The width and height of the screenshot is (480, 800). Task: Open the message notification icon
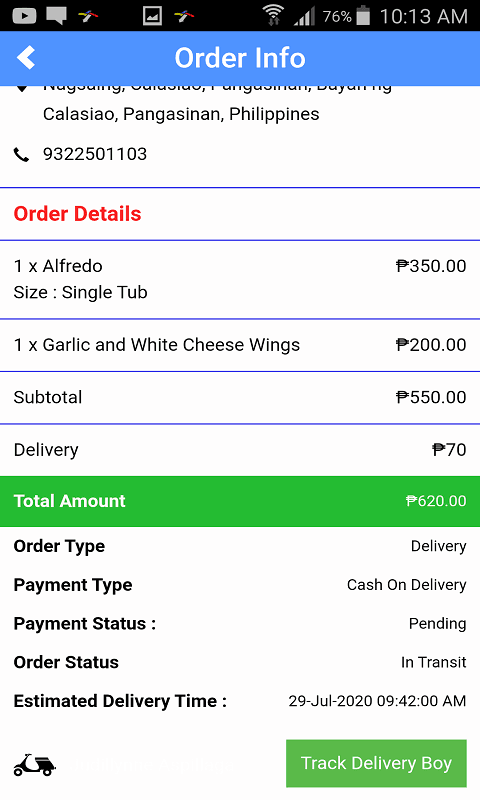[56, 16]
